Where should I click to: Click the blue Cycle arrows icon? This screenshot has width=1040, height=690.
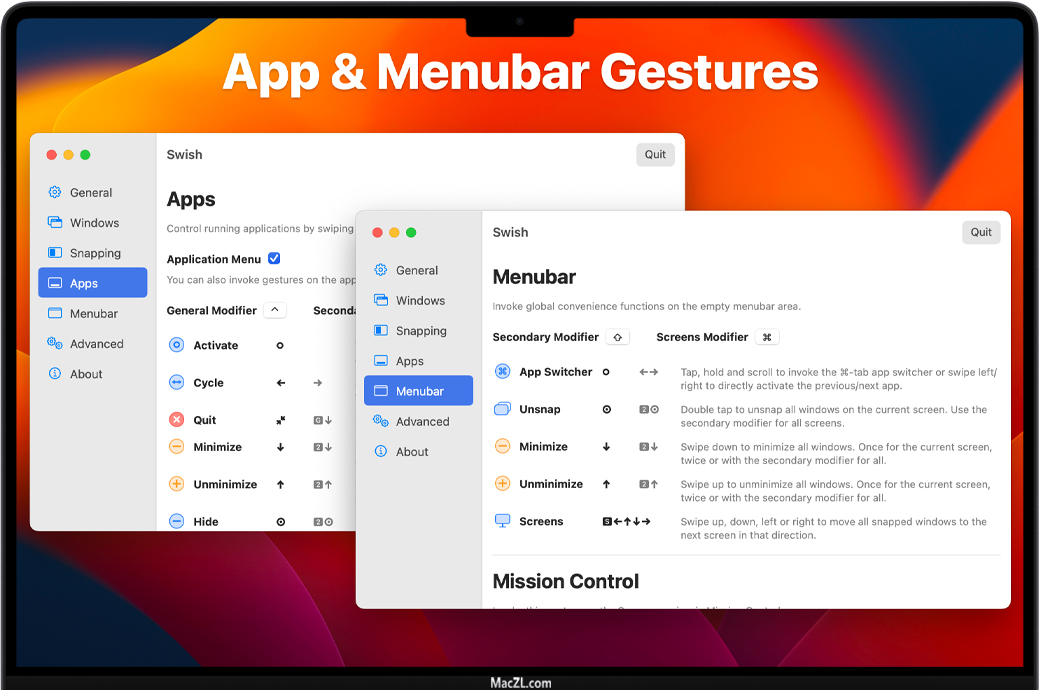177,383
